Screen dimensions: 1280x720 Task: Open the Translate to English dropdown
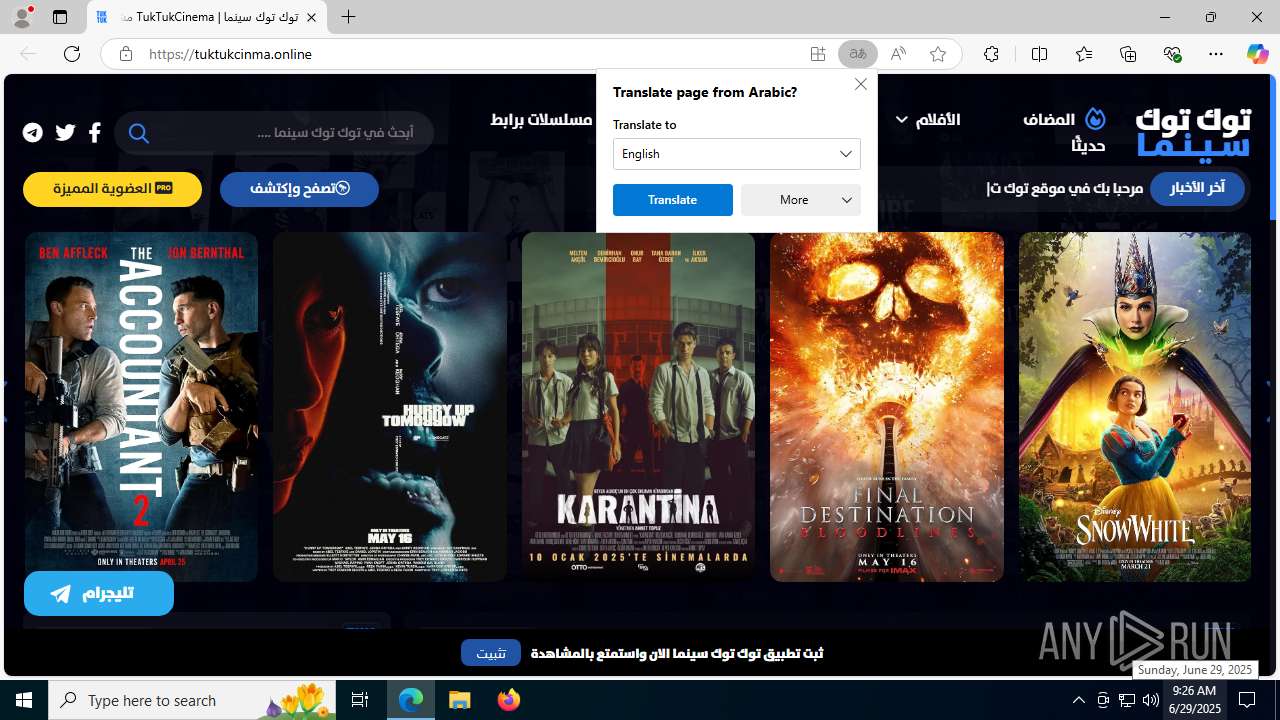[737, 154]
